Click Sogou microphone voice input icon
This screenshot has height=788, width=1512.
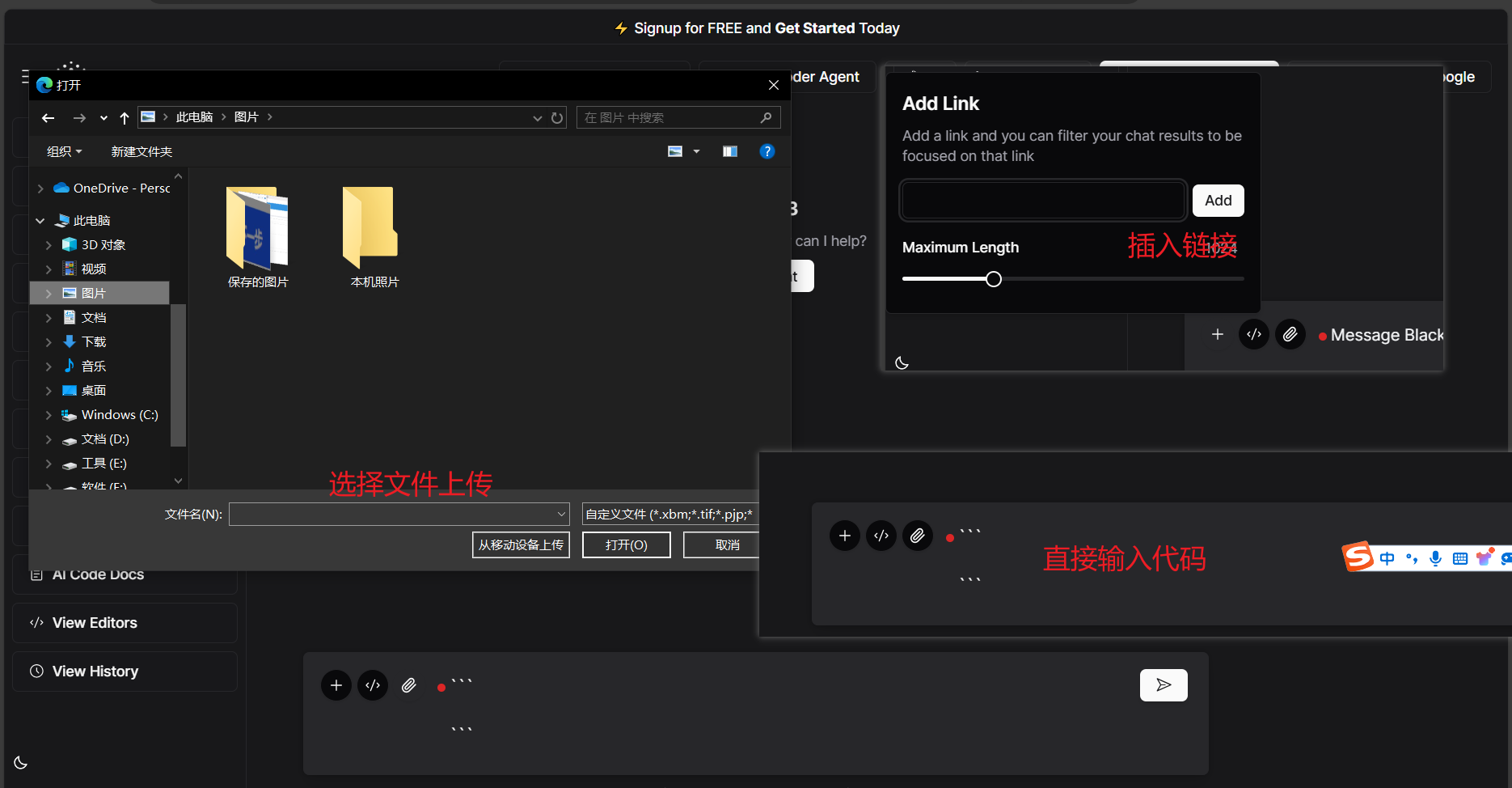(x=1435, y=558)
